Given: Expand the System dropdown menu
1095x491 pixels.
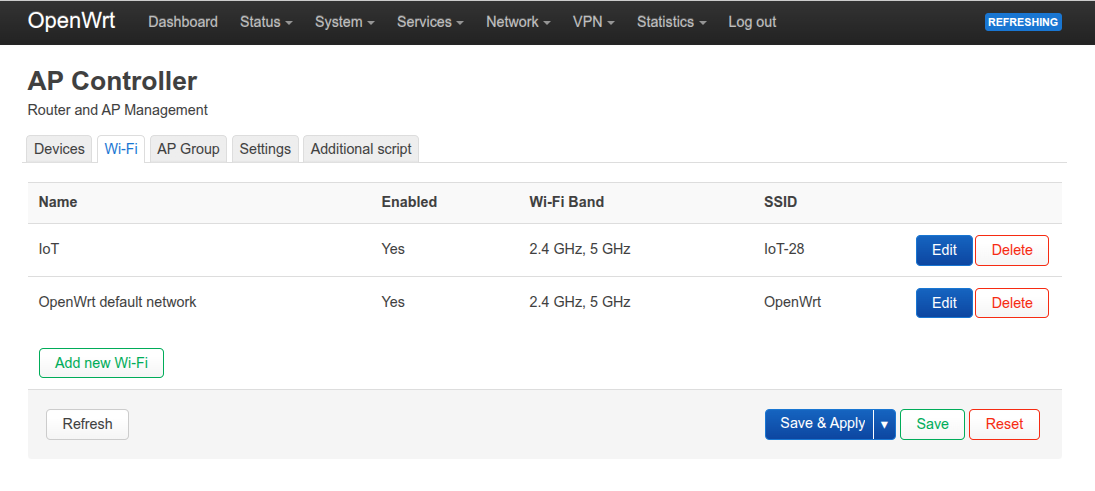Looking at the screenshot, I should [344, 22].
